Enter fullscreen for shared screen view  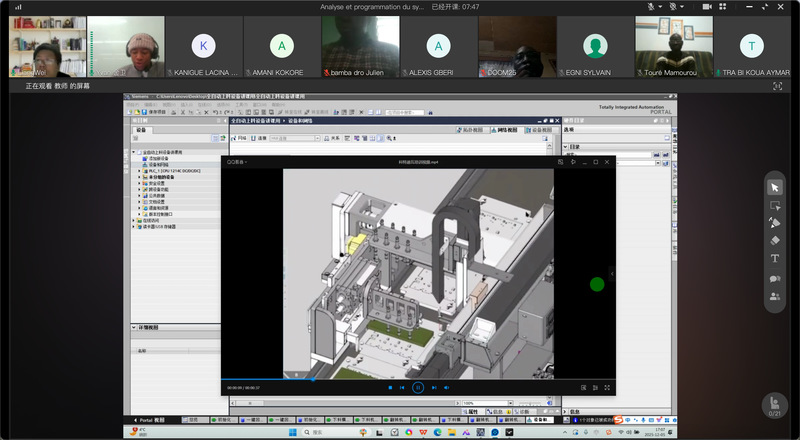pyautogui.click(x=778, y=87)
